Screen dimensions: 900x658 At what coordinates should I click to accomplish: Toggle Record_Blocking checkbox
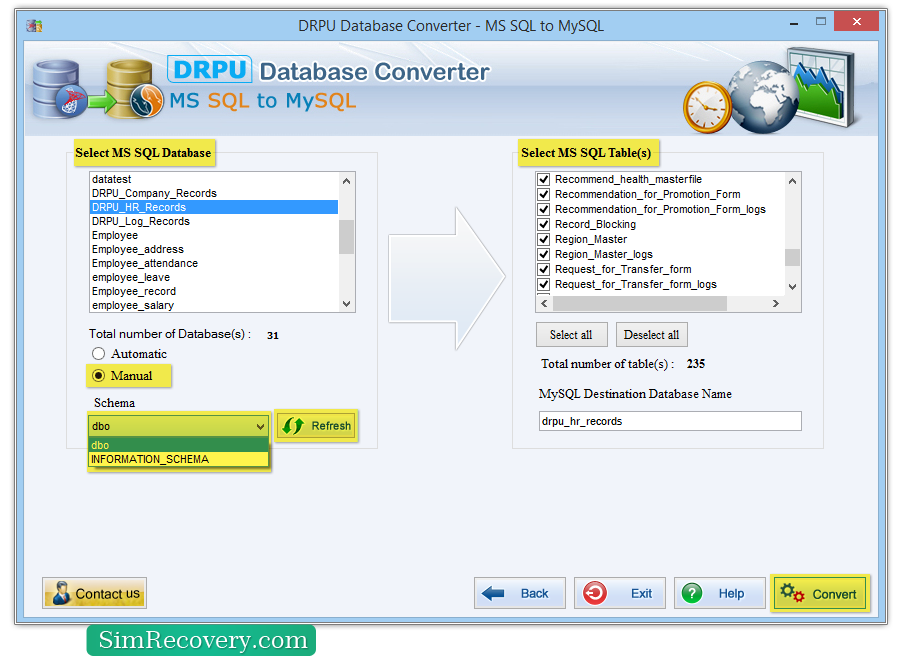[x=544, y=224]
